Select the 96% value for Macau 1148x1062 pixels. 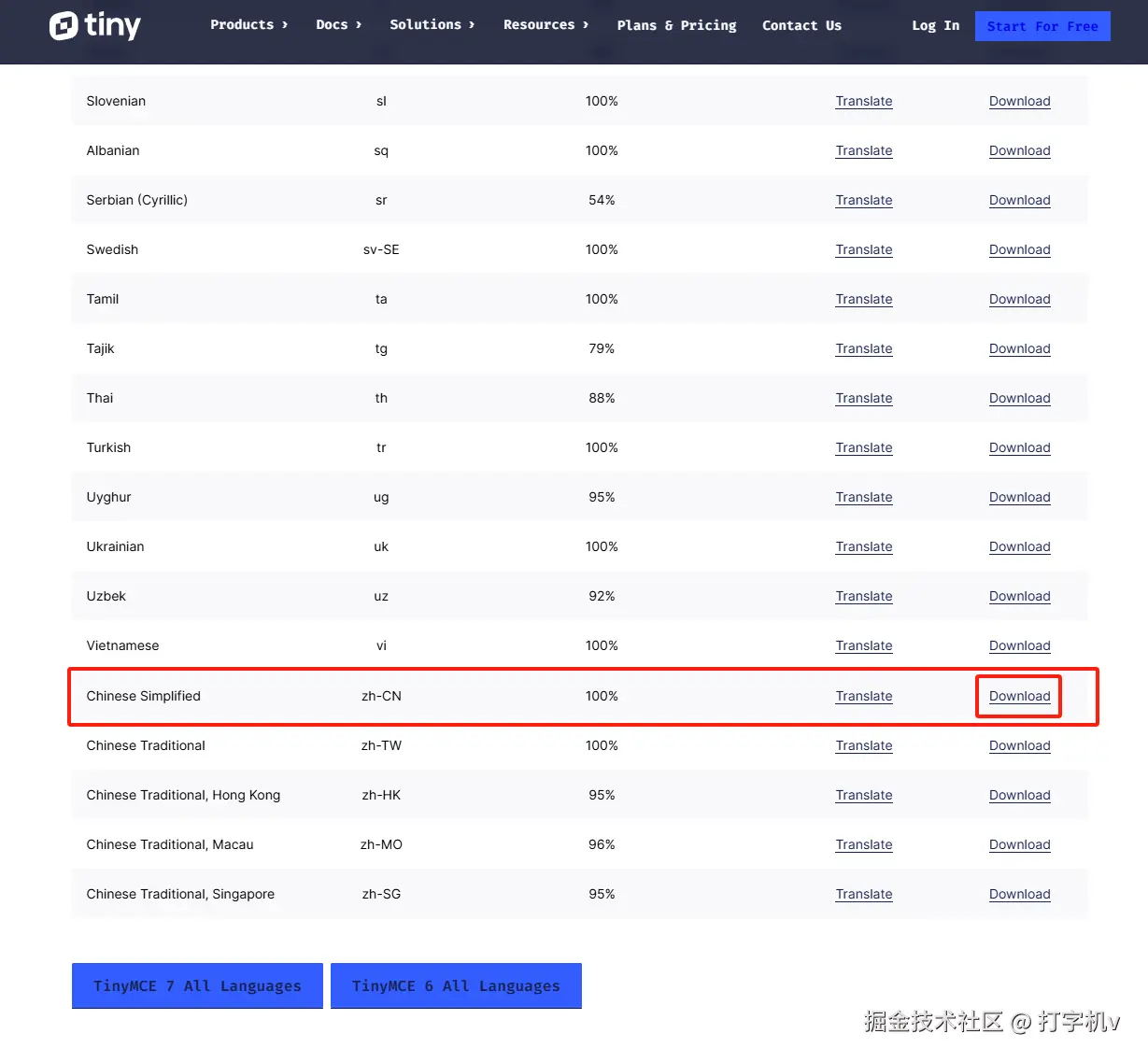[602, 844]
